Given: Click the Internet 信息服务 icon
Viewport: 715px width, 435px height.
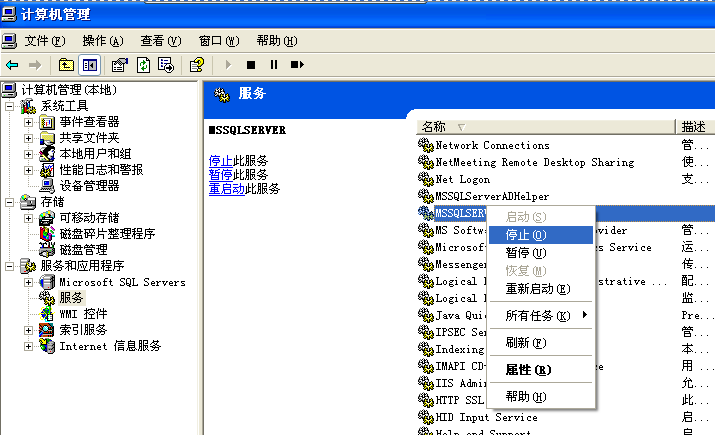Looking at the screenshot, I should 47,346.
